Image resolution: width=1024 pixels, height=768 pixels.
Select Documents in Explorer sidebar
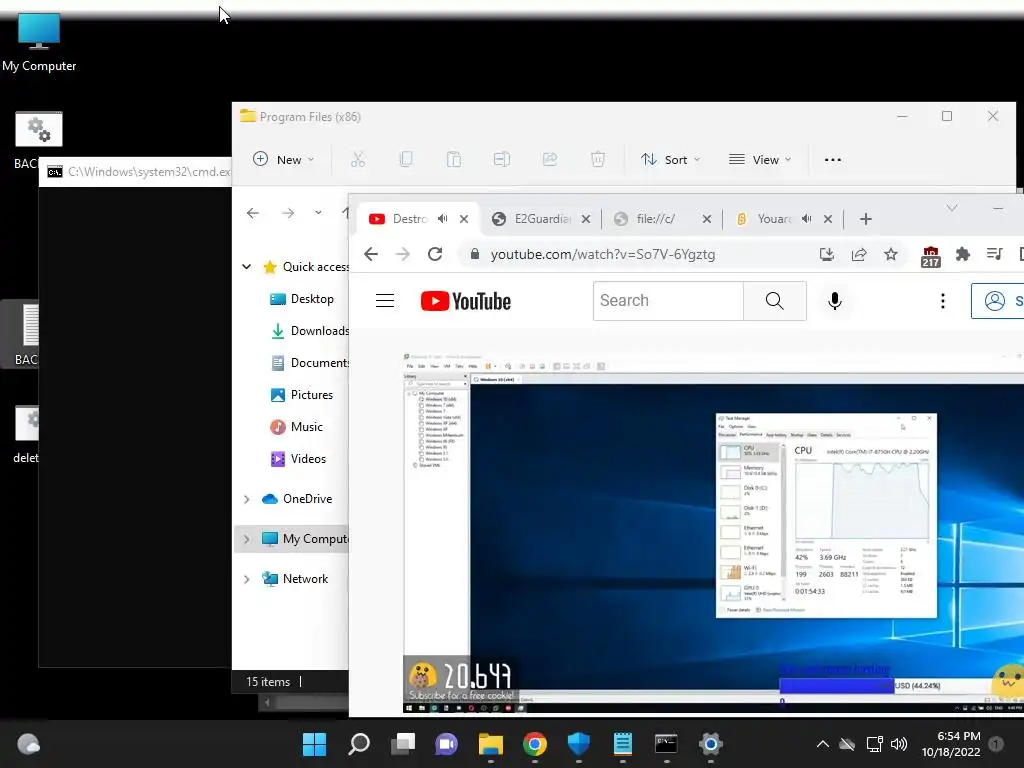(310, 362)
